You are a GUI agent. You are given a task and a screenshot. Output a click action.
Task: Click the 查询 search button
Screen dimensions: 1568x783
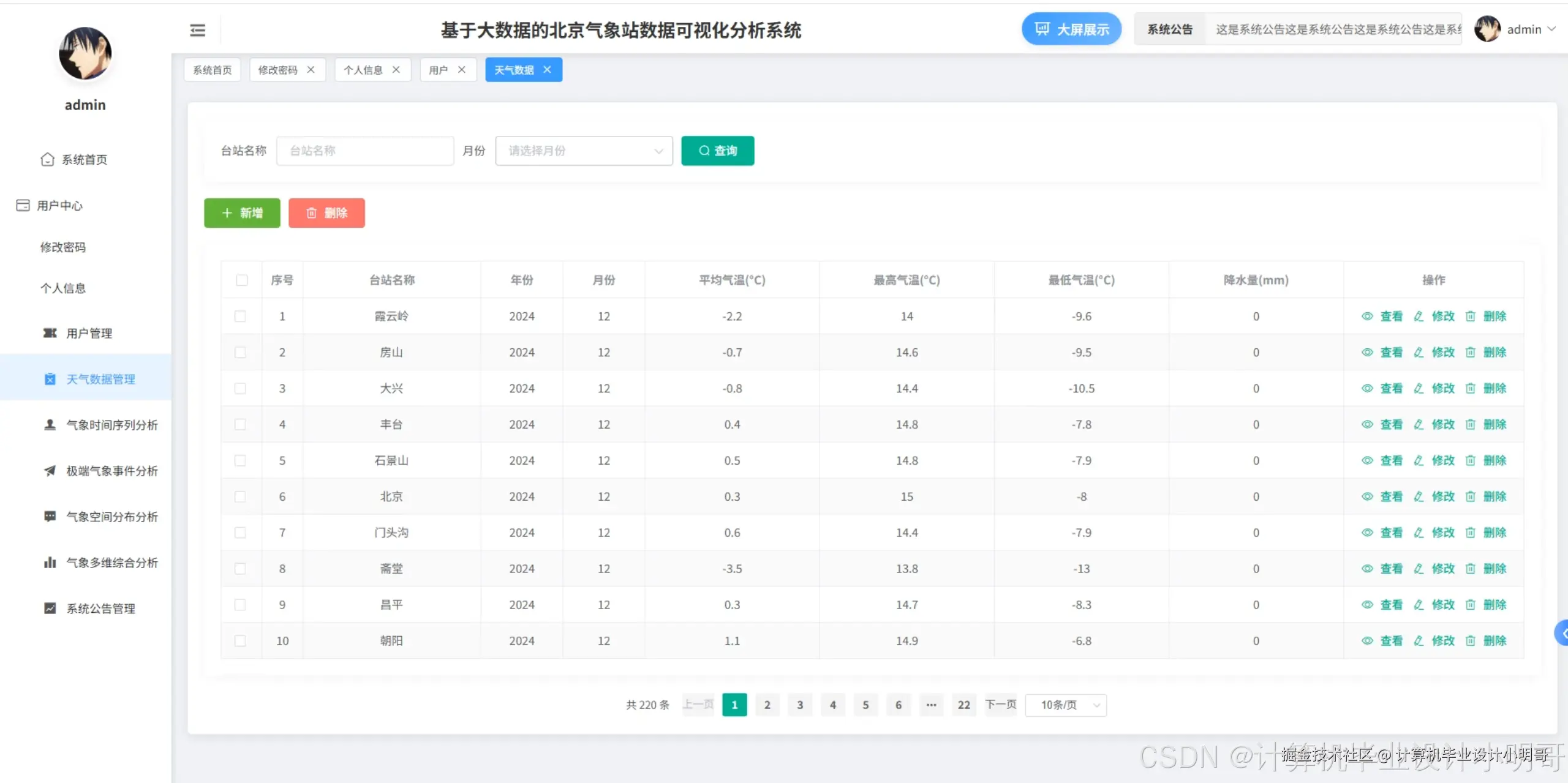(x=717, y=151)
